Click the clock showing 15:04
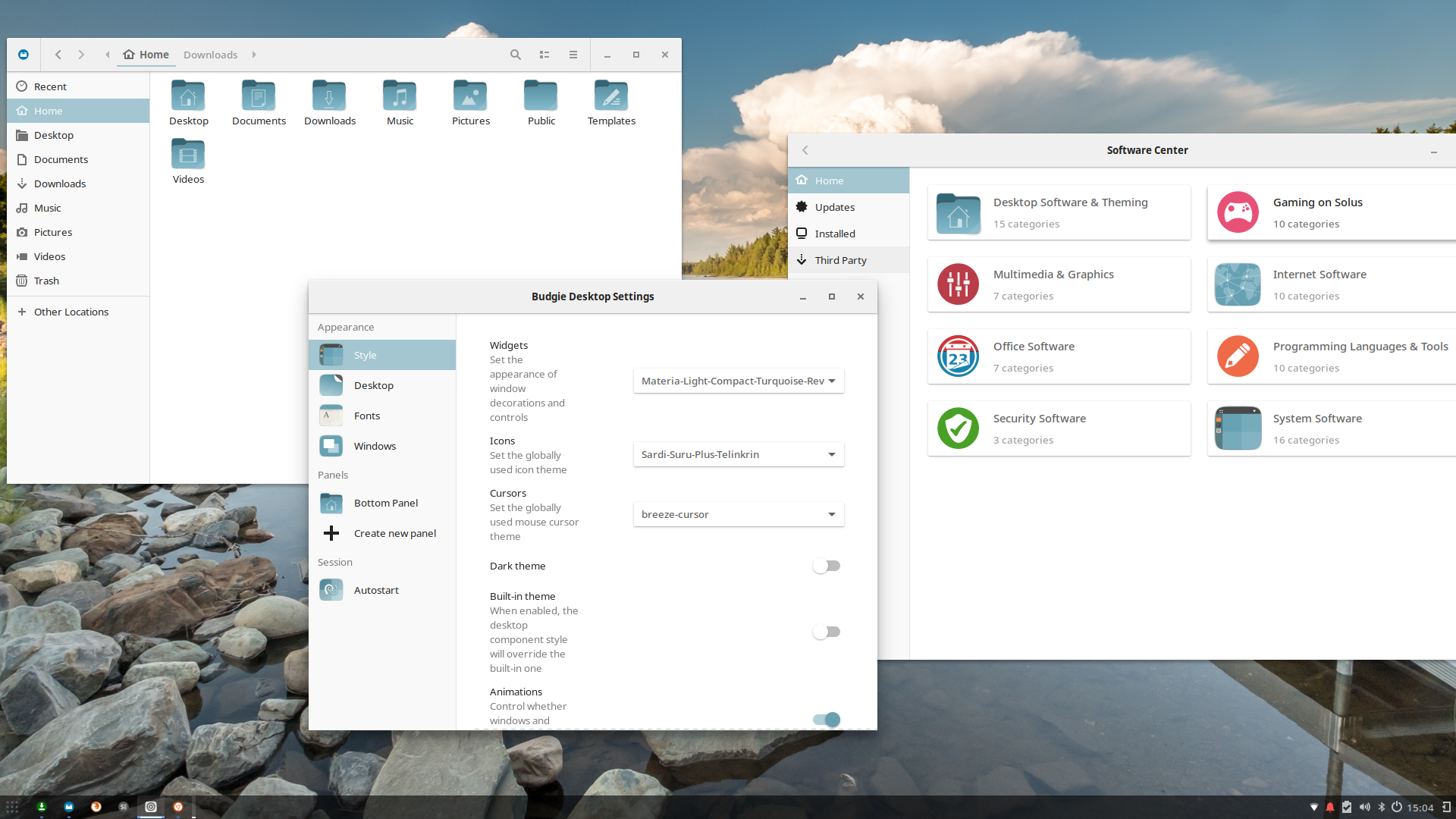The height and width of the screenshot is (819, 1456). [x=1420, y=808]
